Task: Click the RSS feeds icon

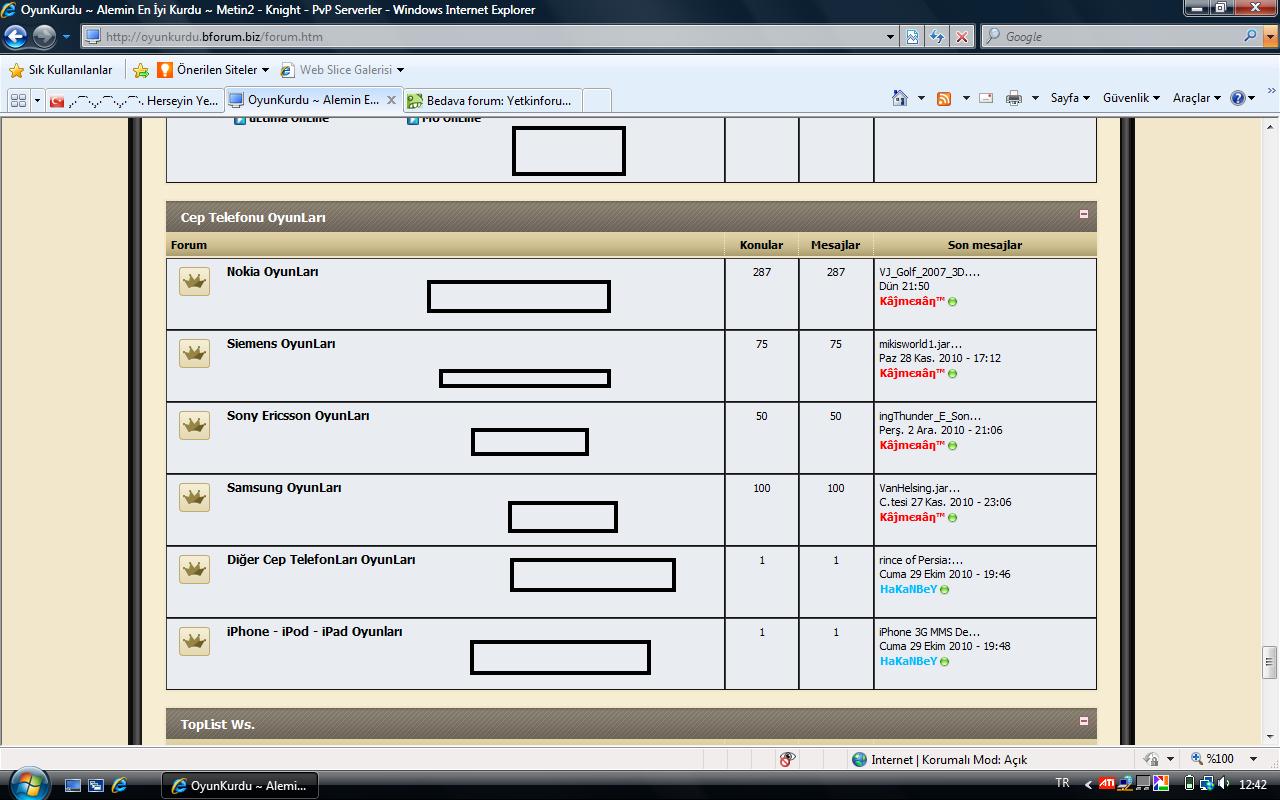Action: 943,98
